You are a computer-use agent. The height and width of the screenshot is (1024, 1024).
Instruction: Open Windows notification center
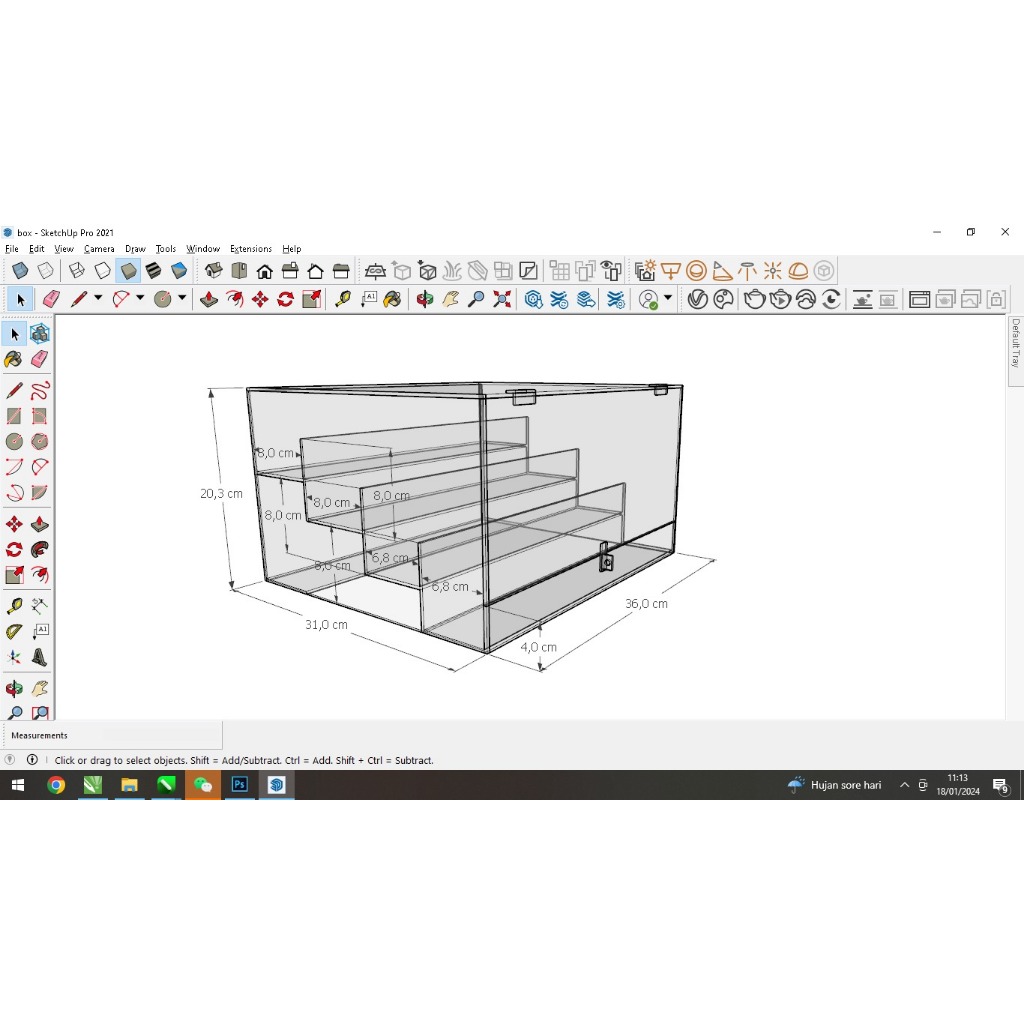pos(1000,785)
